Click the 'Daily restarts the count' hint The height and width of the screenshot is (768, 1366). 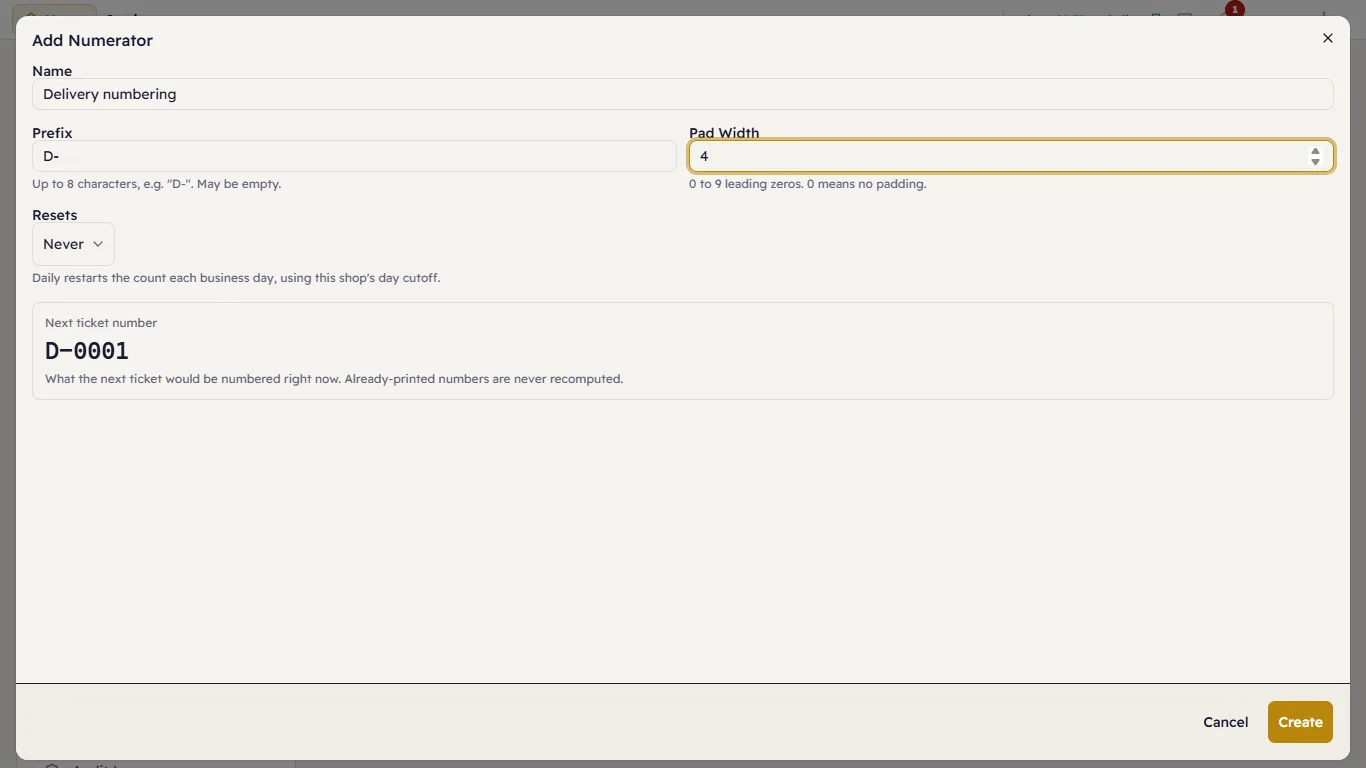236,278
